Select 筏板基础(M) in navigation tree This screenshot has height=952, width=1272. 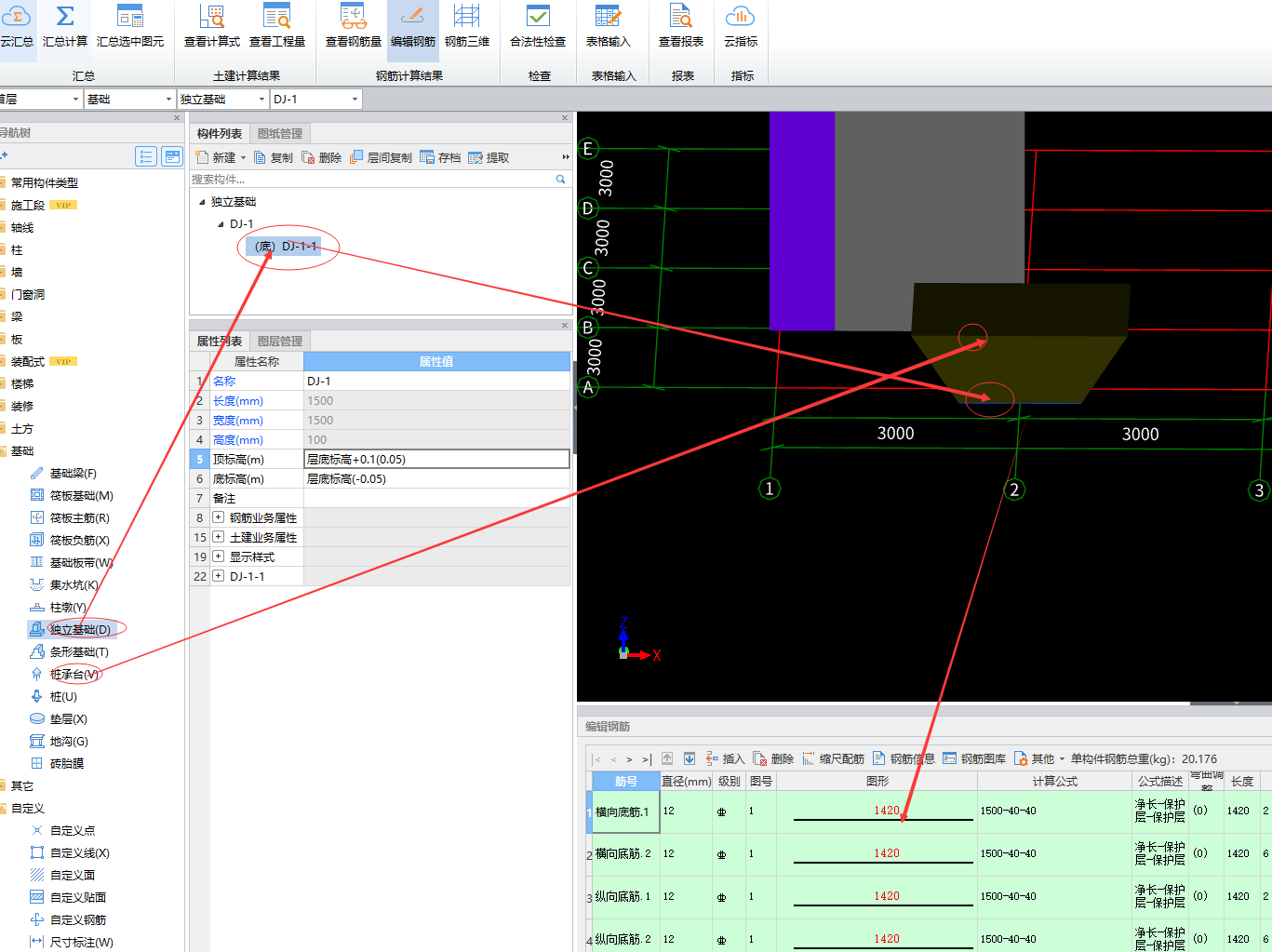pyautogui.click(x=72, y=496)
